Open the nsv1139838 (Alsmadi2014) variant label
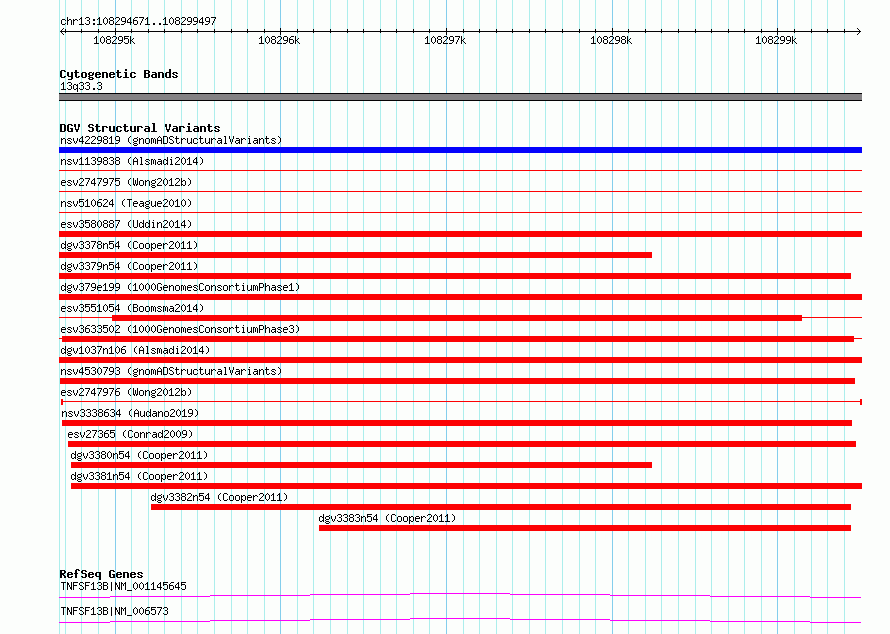 132,161
